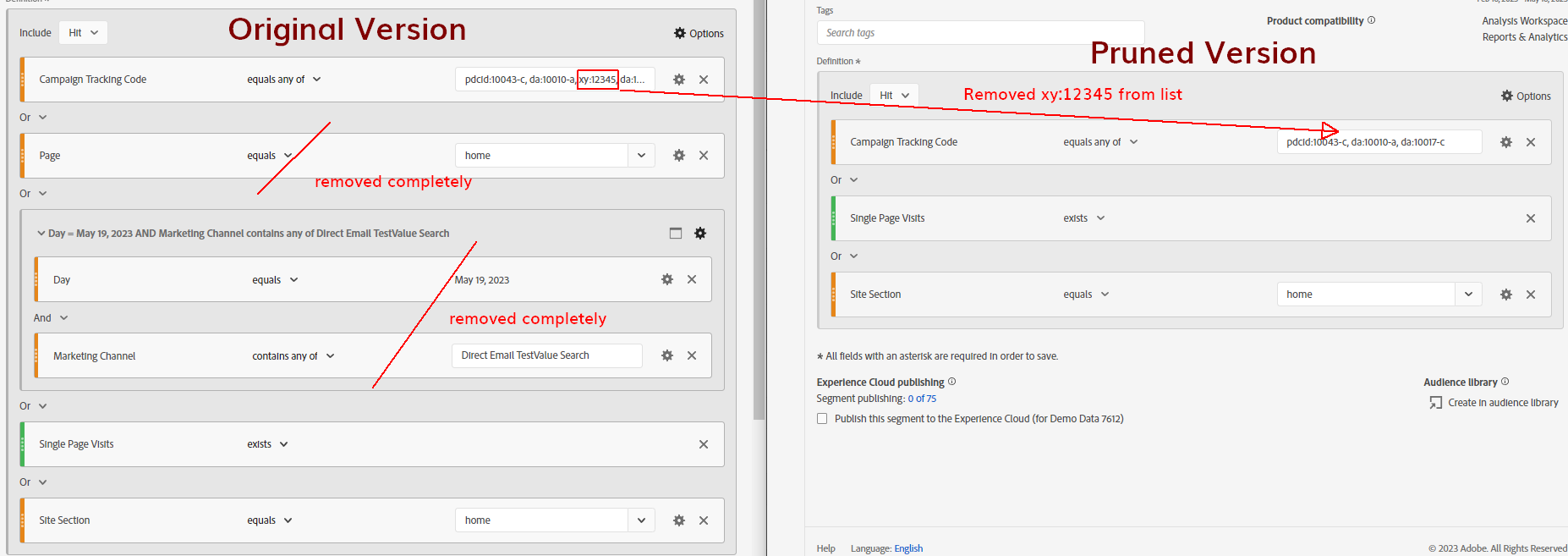This screenshot has width=1568, height=556.
Task: Delete the pruned Single Page Visits rule
Action: click(x=1530, y=218)
